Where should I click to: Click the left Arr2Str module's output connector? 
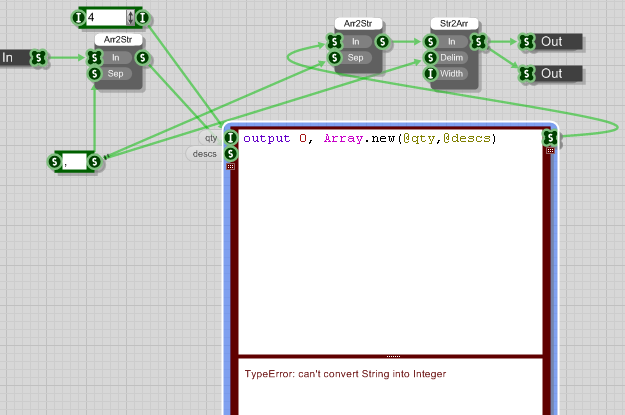(144, 58)
